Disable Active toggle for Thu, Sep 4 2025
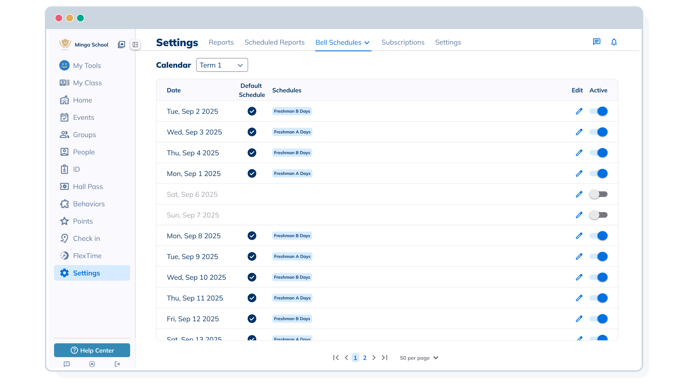This screenshot has height=387, width=688. (x=599, y=153)
